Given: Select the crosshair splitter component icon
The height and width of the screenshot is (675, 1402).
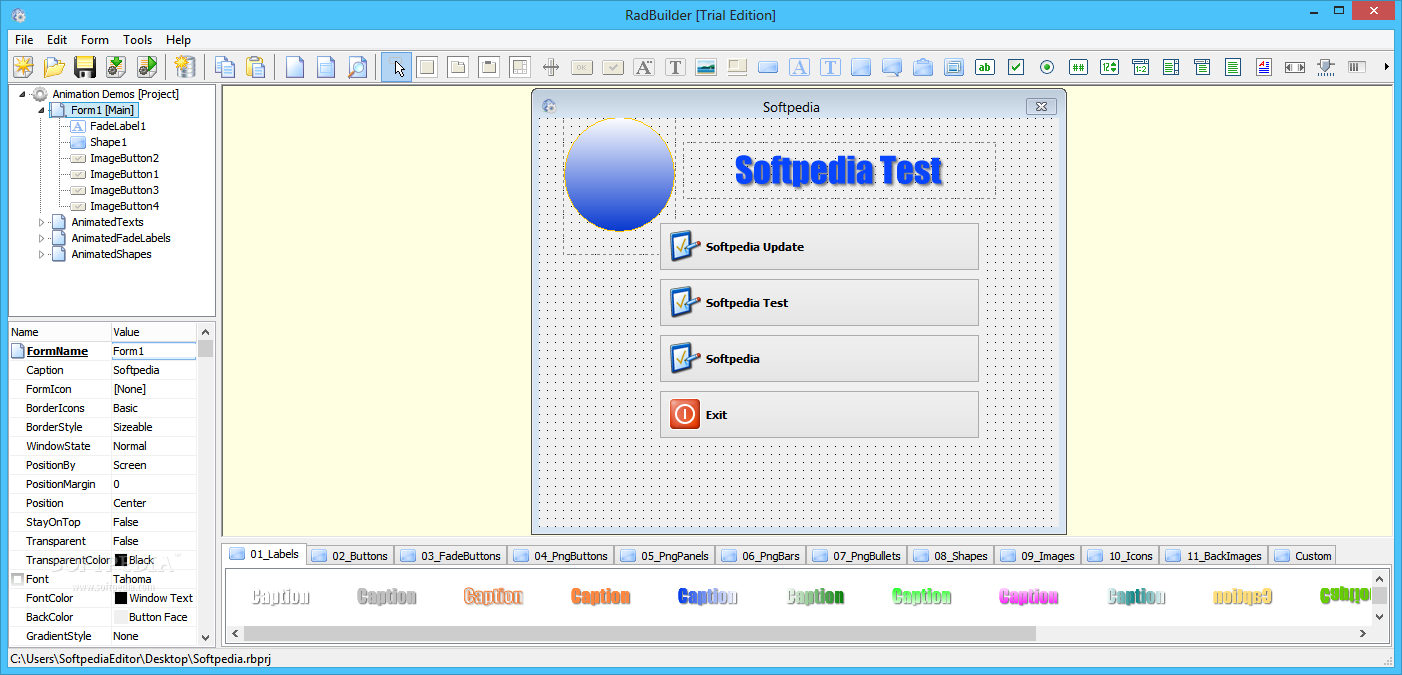Looking at the screenshot, I should (551, 67).
